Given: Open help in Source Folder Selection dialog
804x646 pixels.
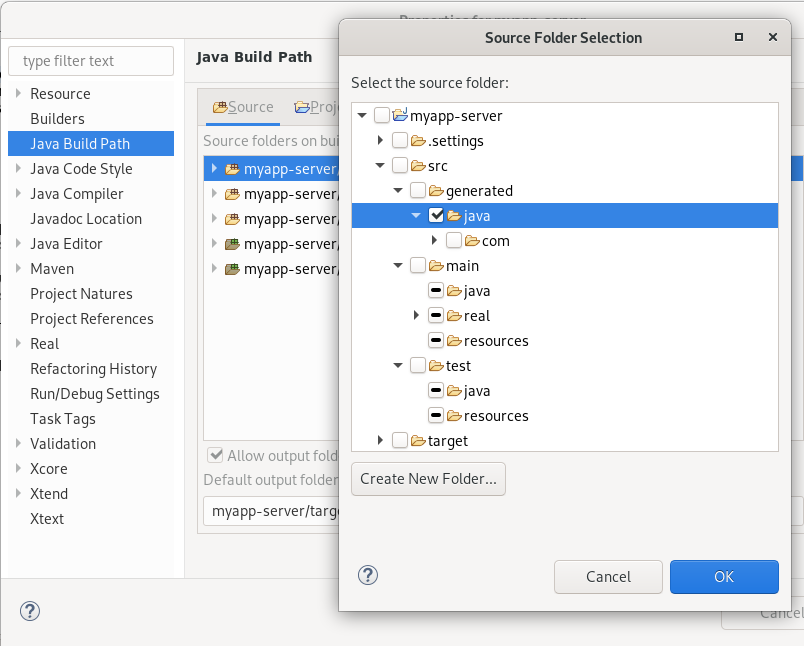Looking at the screenshot, I should point(368,575).
